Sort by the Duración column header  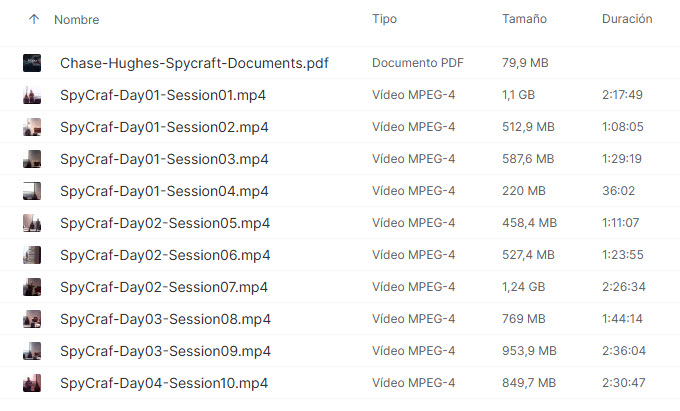[x=627, y=19]
